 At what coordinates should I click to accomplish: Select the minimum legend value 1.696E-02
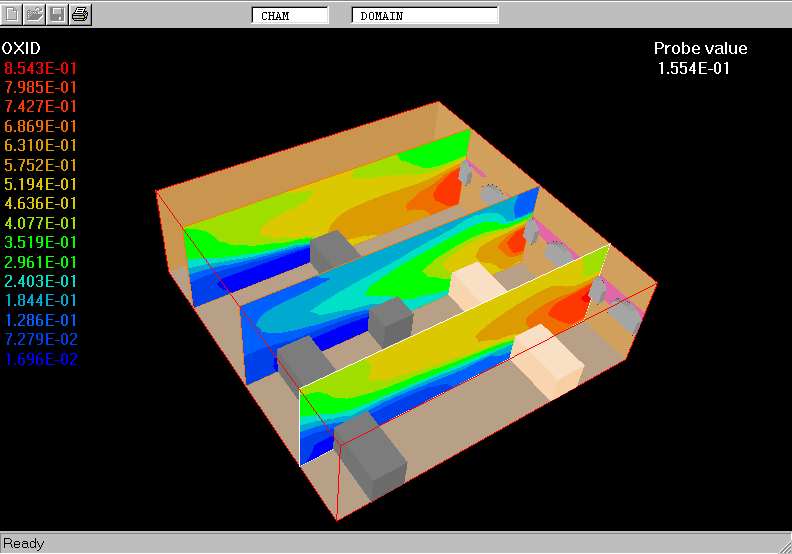click(41, 359)
